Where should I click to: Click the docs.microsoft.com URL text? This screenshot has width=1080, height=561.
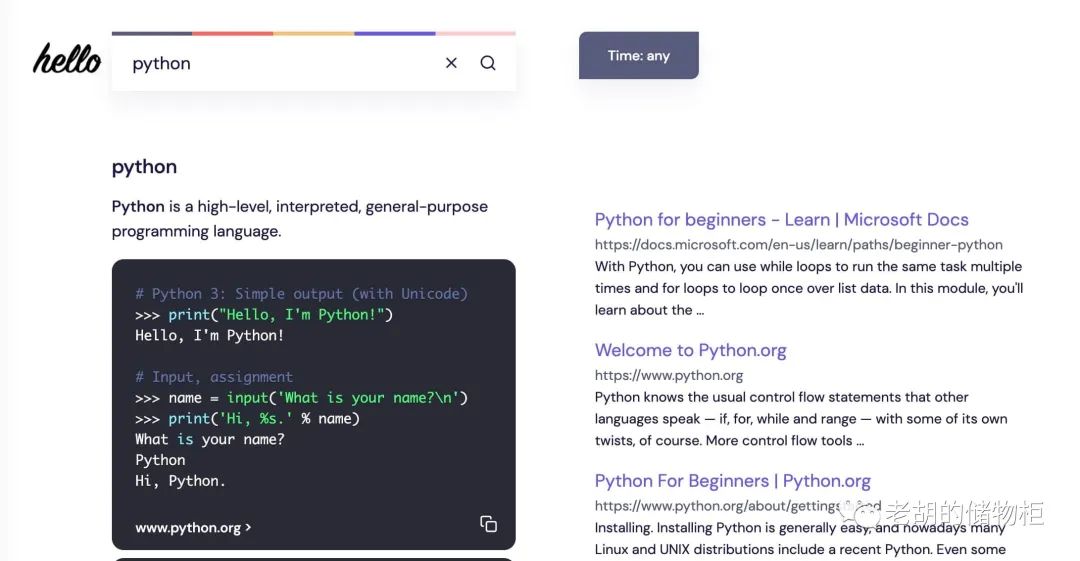pyautogui.click(x=798, y=245)
